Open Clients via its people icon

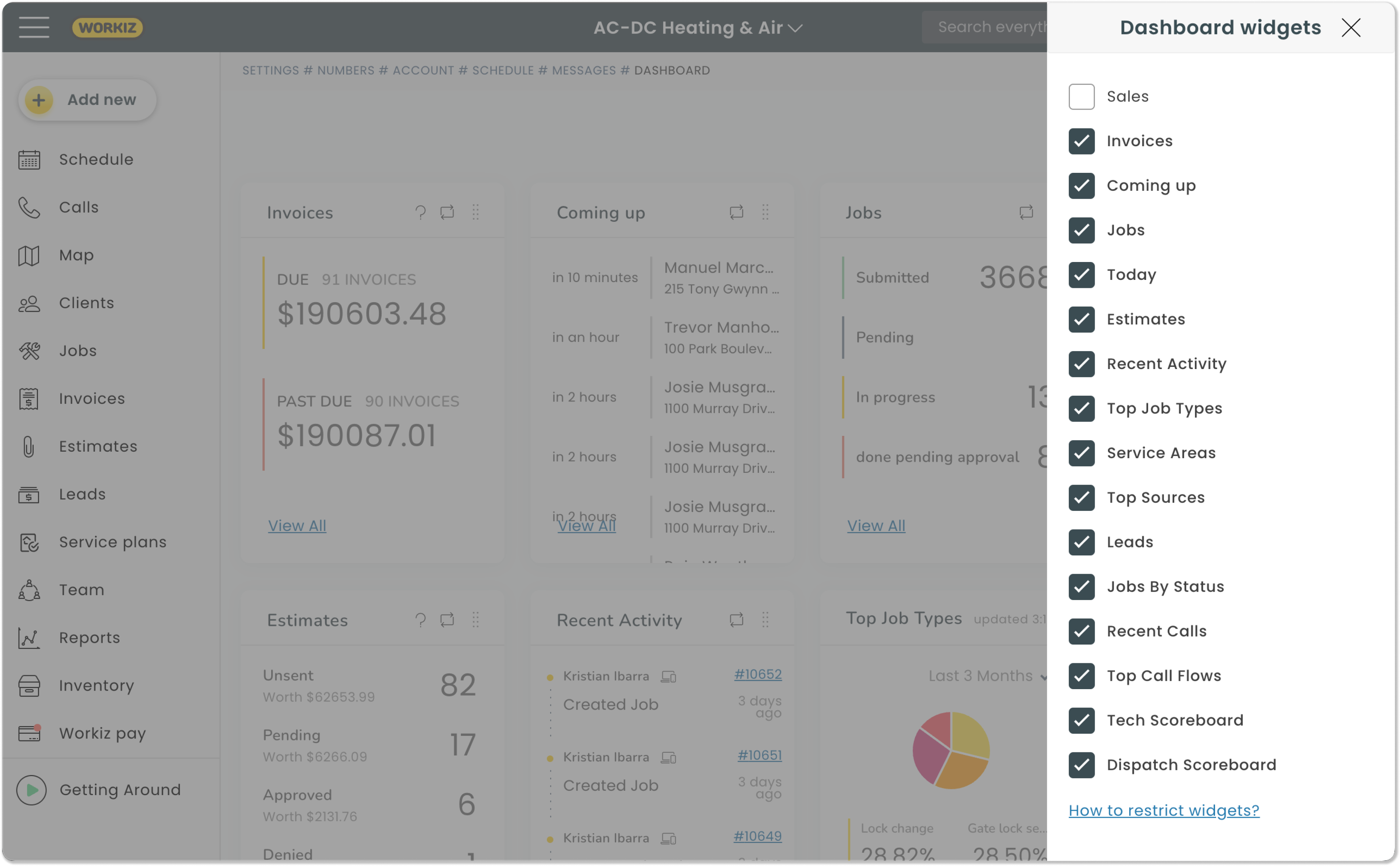coord(29,303)
